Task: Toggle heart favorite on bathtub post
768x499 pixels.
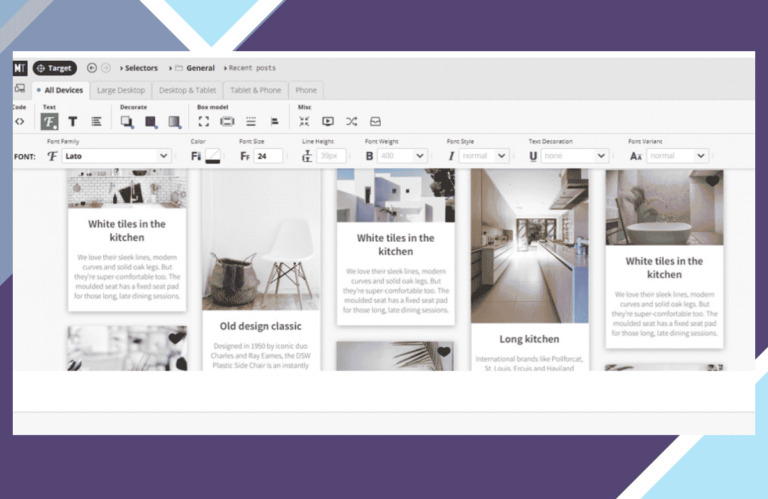Action: point(712,181)
